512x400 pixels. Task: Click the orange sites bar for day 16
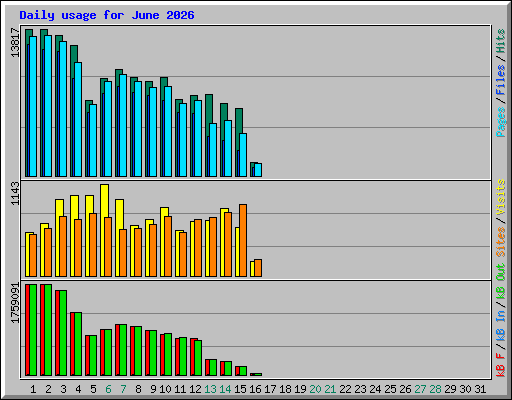click(x=258, y=268)
